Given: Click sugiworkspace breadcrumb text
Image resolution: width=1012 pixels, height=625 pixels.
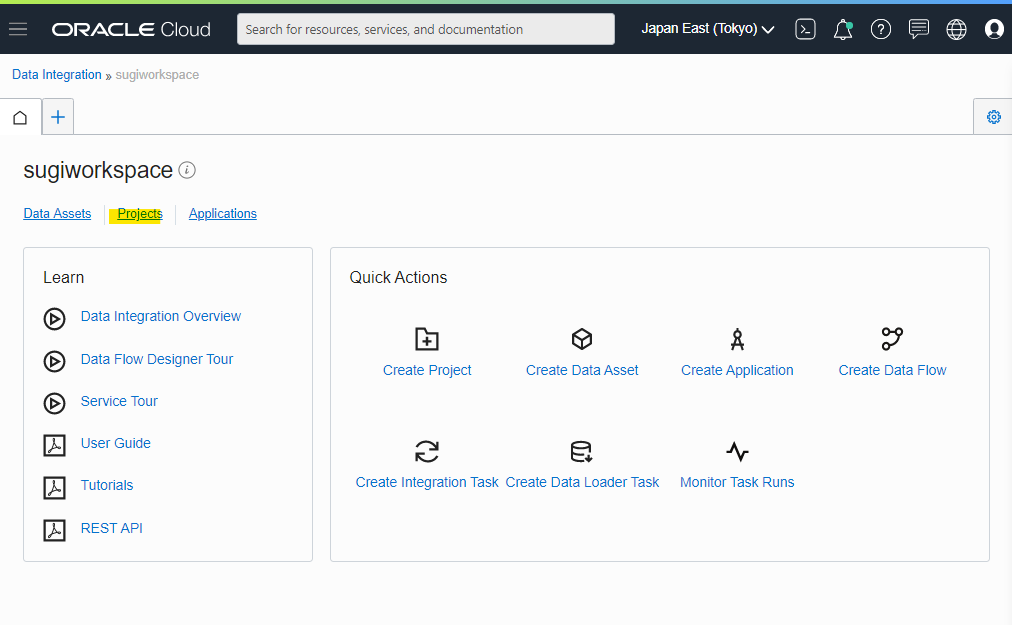Looking at the screenshot, I should pyautogui.click(x=157, y=75).
